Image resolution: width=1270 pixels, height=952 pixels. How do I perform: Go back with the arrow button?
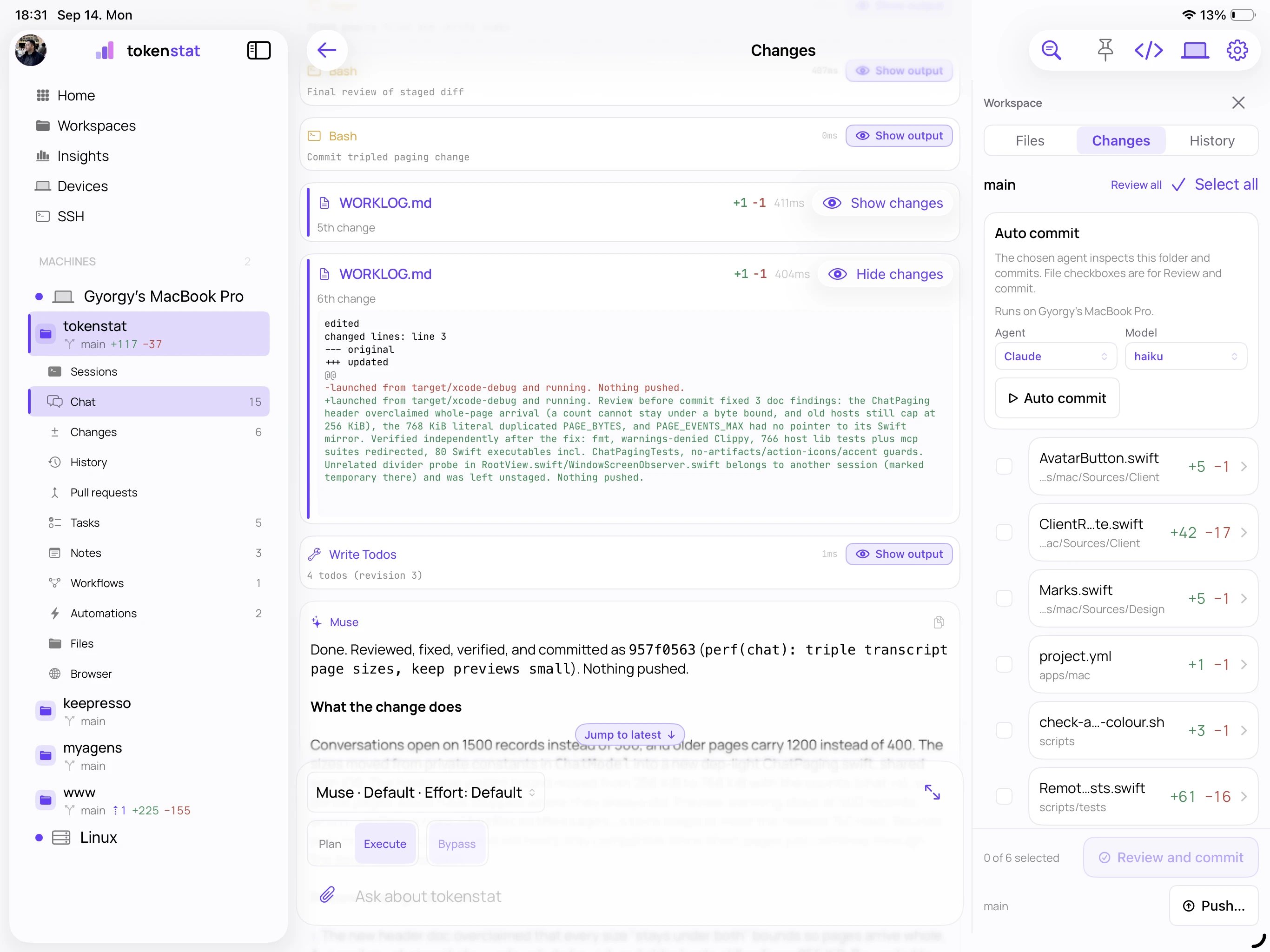click(x=327, y=50)
